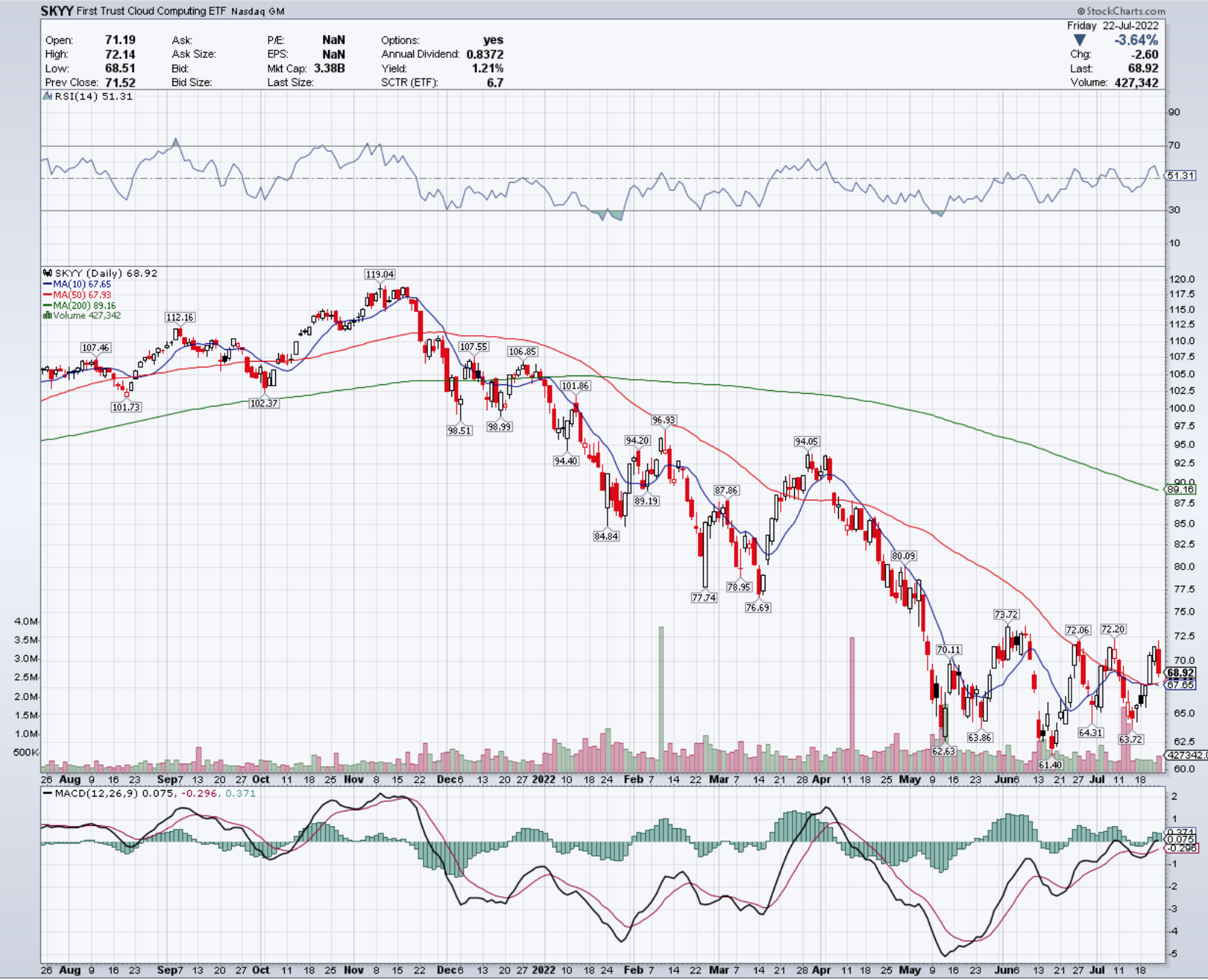Click the 80.09 price label
The height and width of the screenshot is (980, 1208).
903,556
